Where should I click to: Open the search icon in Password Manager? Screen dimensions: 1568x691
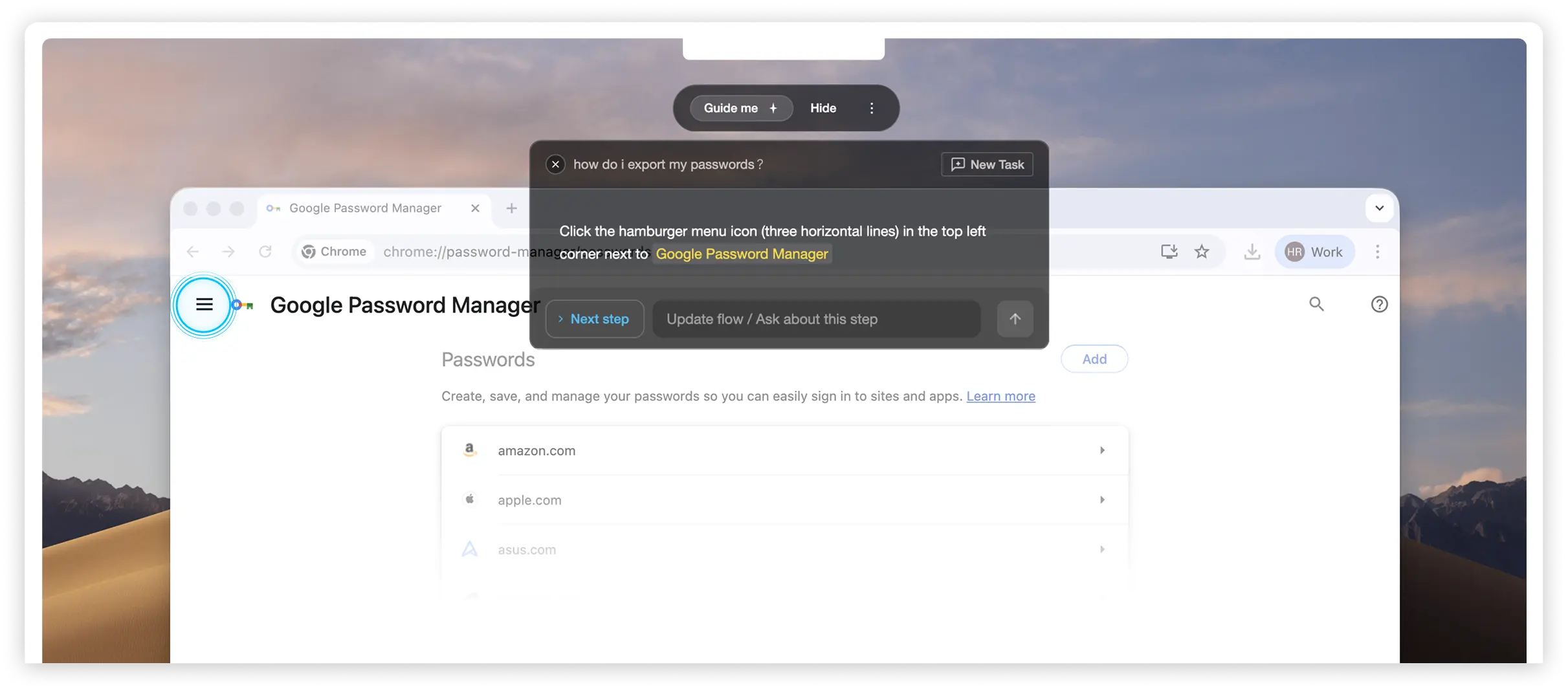(1316, 303)
